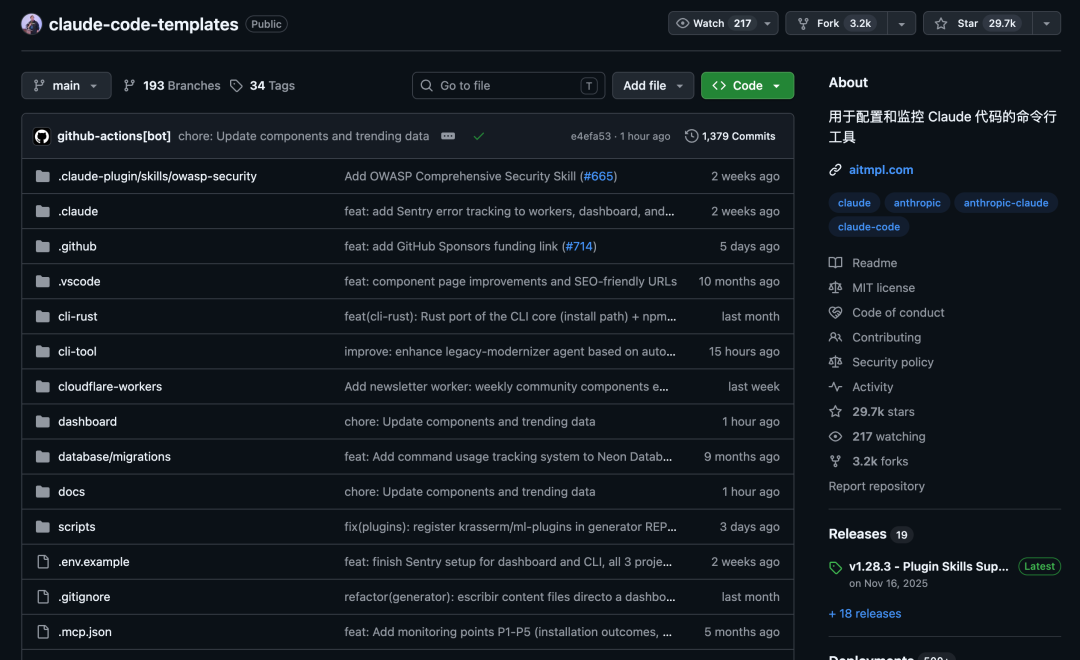Click the star icon beside 29.7k stars
The height and width of the screenshot is (660, 1080).
[835, 412]
